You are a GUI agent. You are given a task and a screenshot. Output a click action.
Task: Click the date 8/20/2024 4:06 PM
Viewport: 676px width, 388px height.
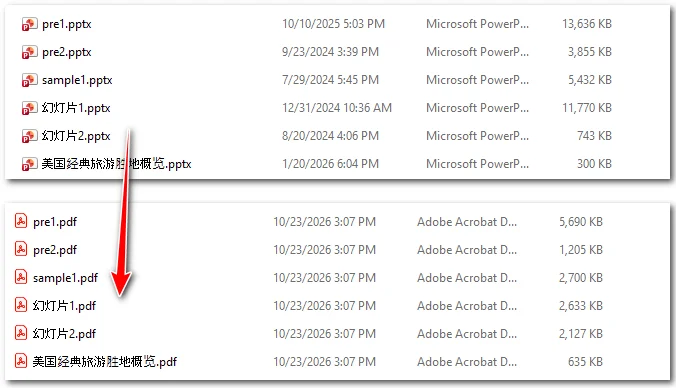click(330, 136)
